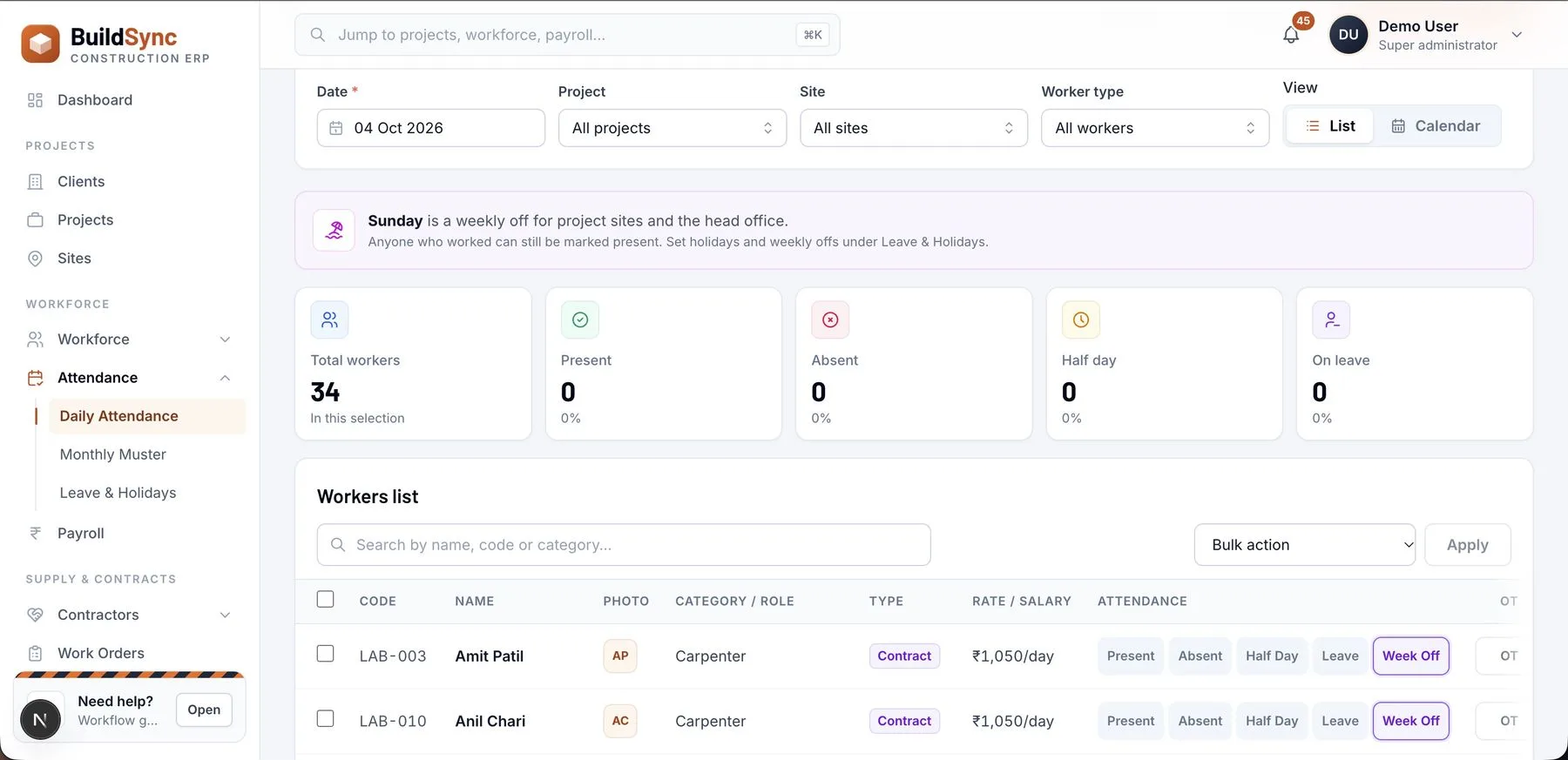Mark Amit Patil as Present
The height and width of the screenshot is (760, 1568).
click(1131, 656)
